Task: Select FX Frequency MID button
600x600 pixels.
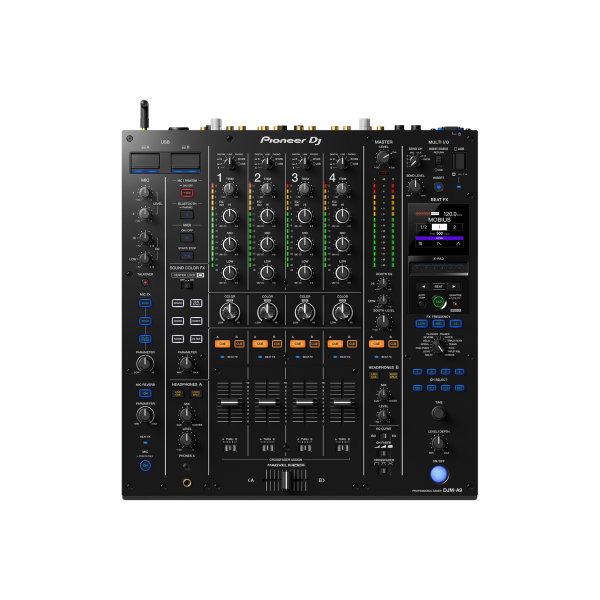Action: tap(439, 324)
